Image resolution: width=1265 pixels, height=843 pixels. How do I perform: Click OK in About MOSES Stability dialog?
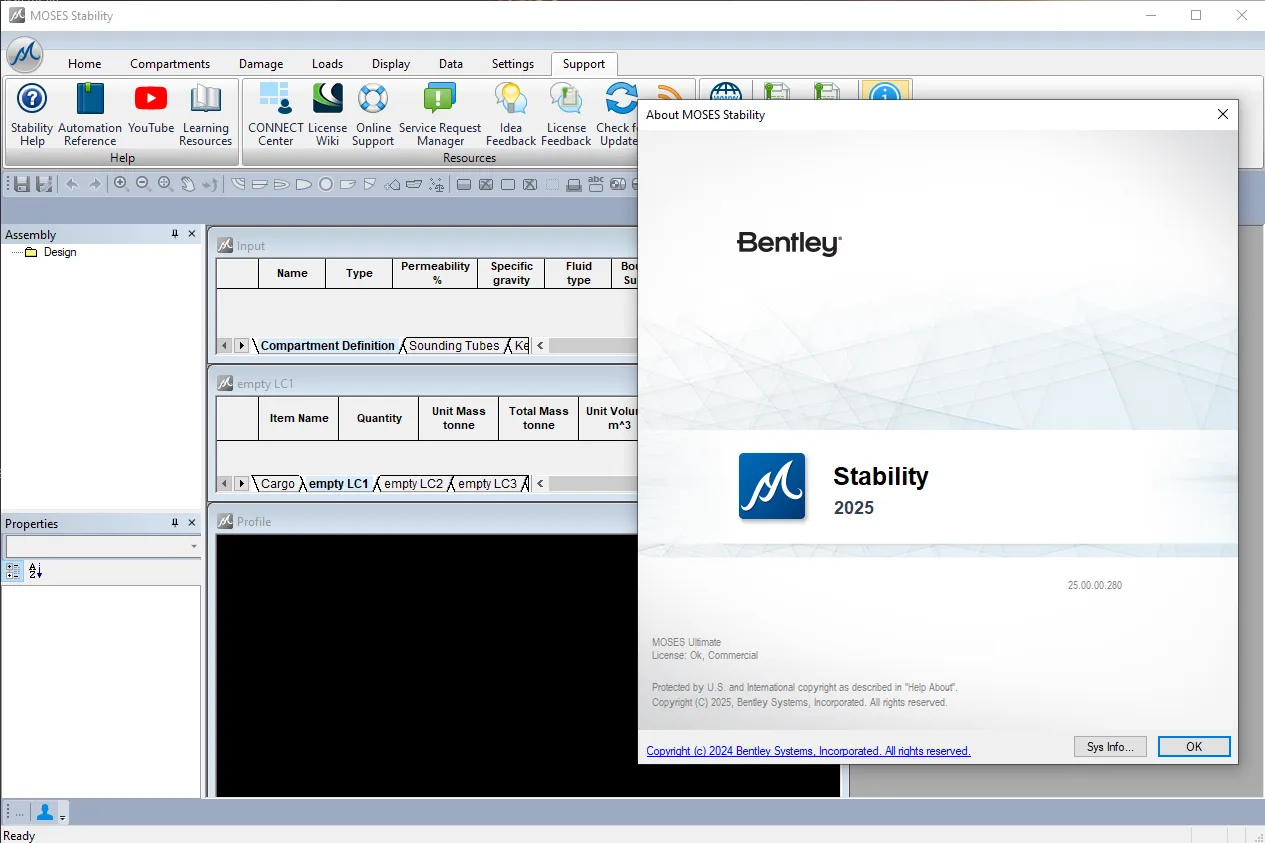point(1194,747)
